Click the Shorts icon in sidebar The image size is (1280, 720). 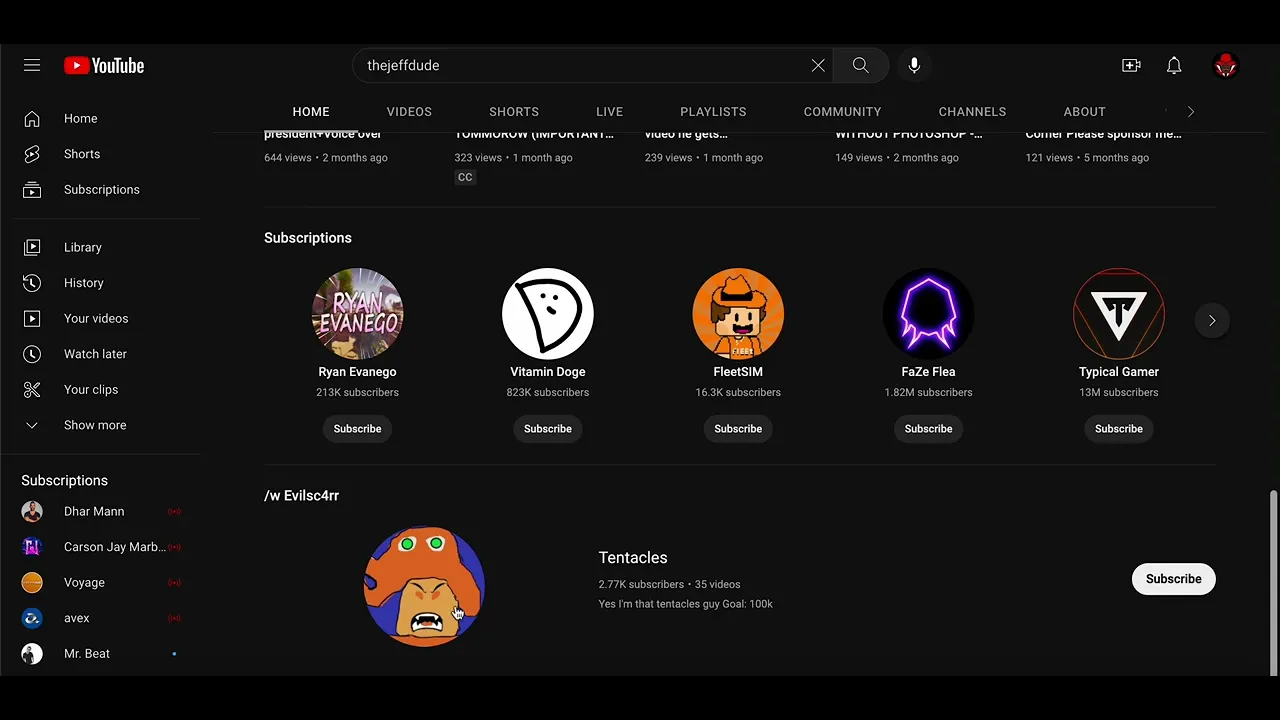tap(32, 154)
